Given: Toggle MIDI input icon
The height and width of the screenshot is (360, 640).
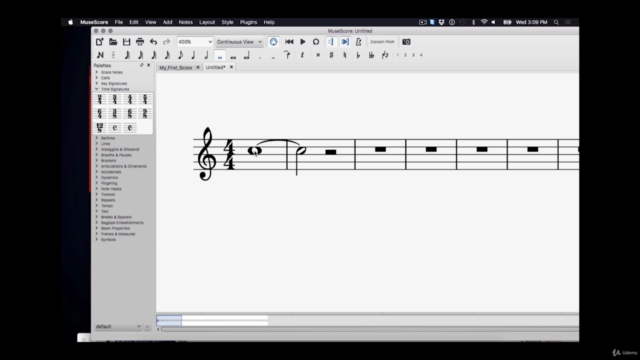Looking at the screenshot, I should (x=273, y=42).
